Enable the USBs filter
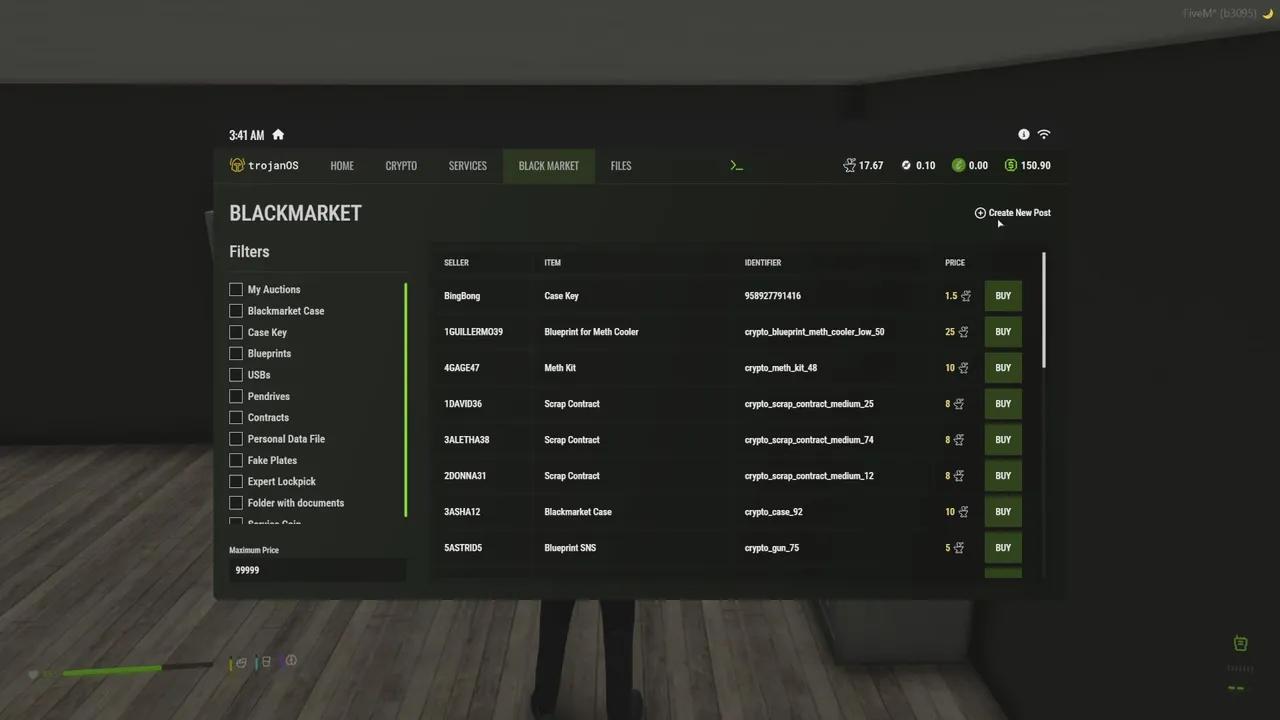The height and width of the screenshot is (720, 1280). tap(236, 375)
